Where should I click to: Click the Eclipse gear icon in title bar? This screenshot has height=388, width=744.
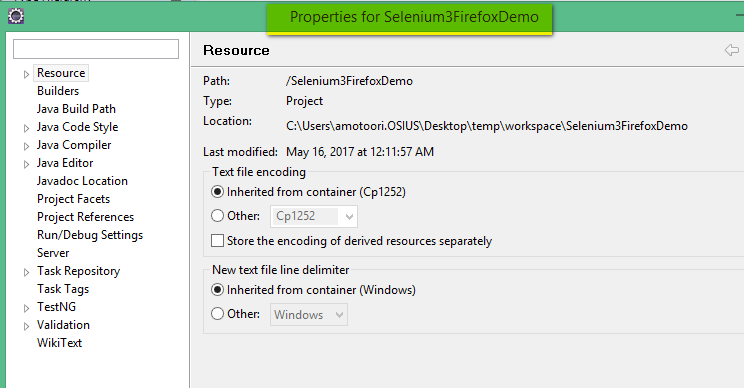point(16,17)
